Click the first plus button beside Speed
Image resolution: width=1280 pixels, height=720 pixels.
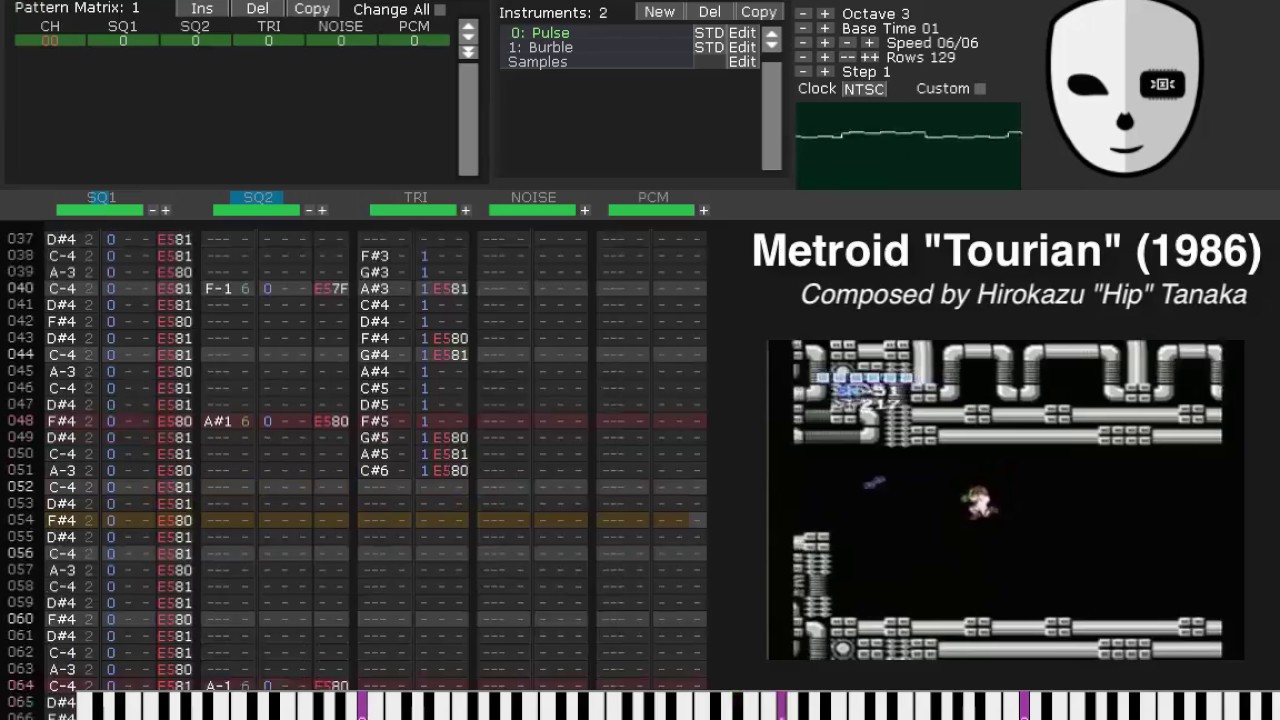825,43
